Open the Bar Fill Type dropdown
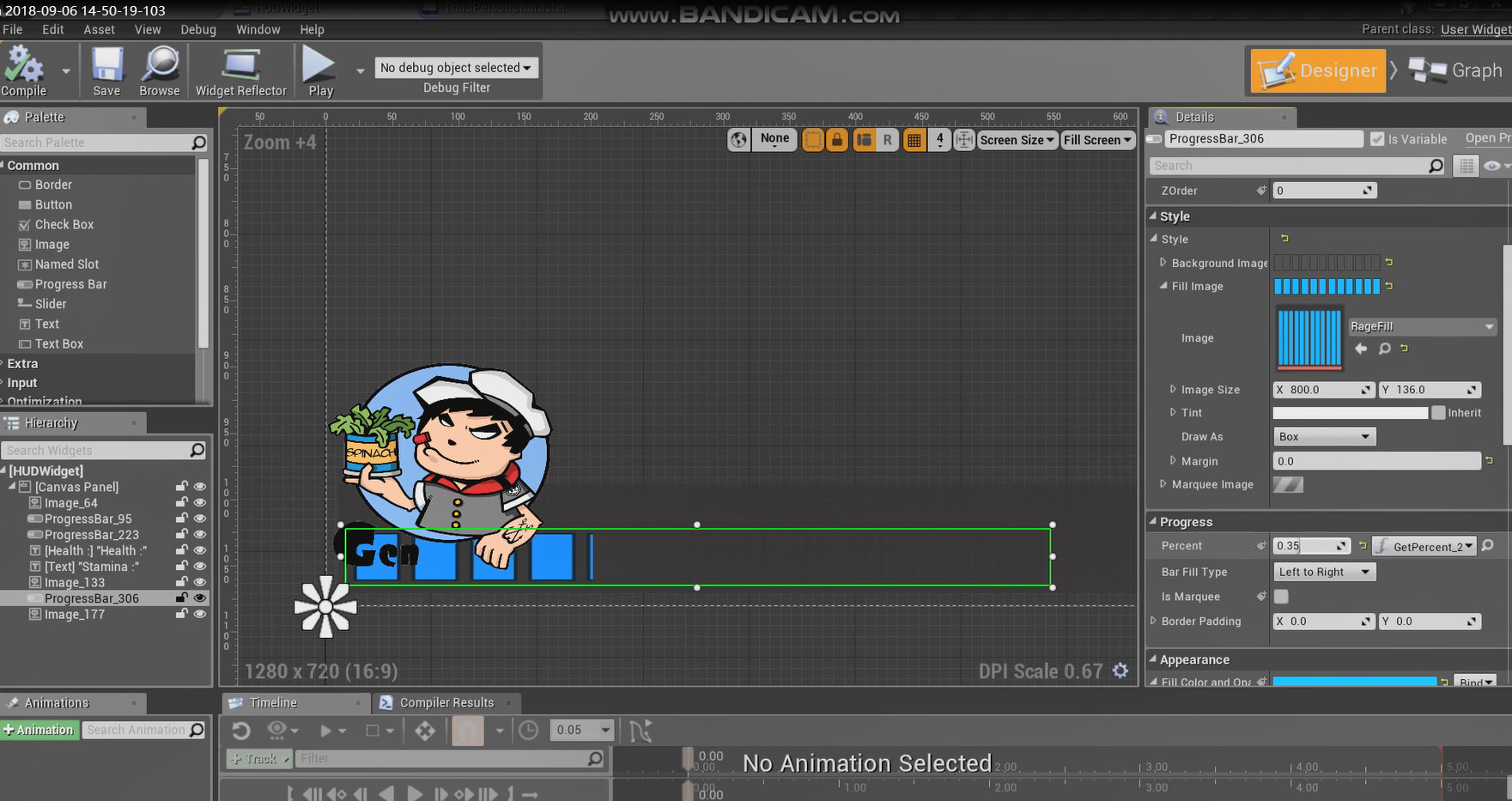Image resolution: width=1512 pixels, height=801 pixels. 1324,572
